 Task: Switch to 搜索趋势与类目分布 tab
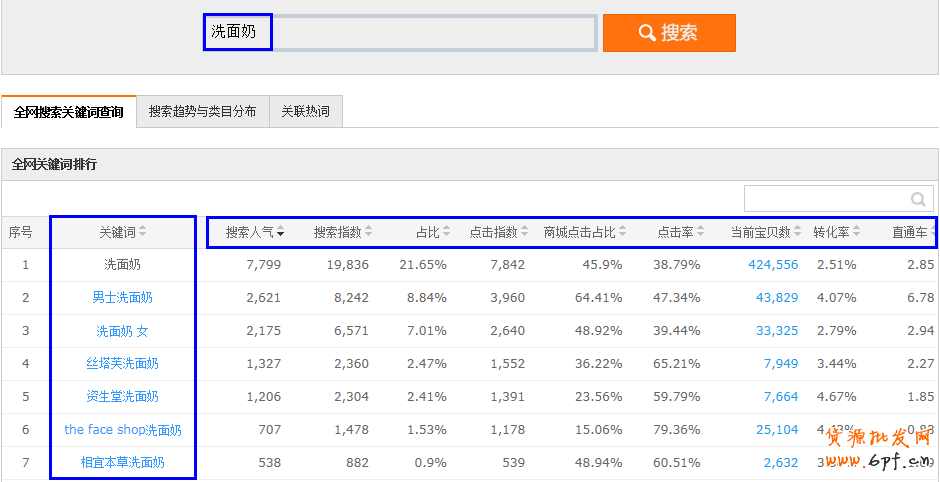tap(202, 112)
